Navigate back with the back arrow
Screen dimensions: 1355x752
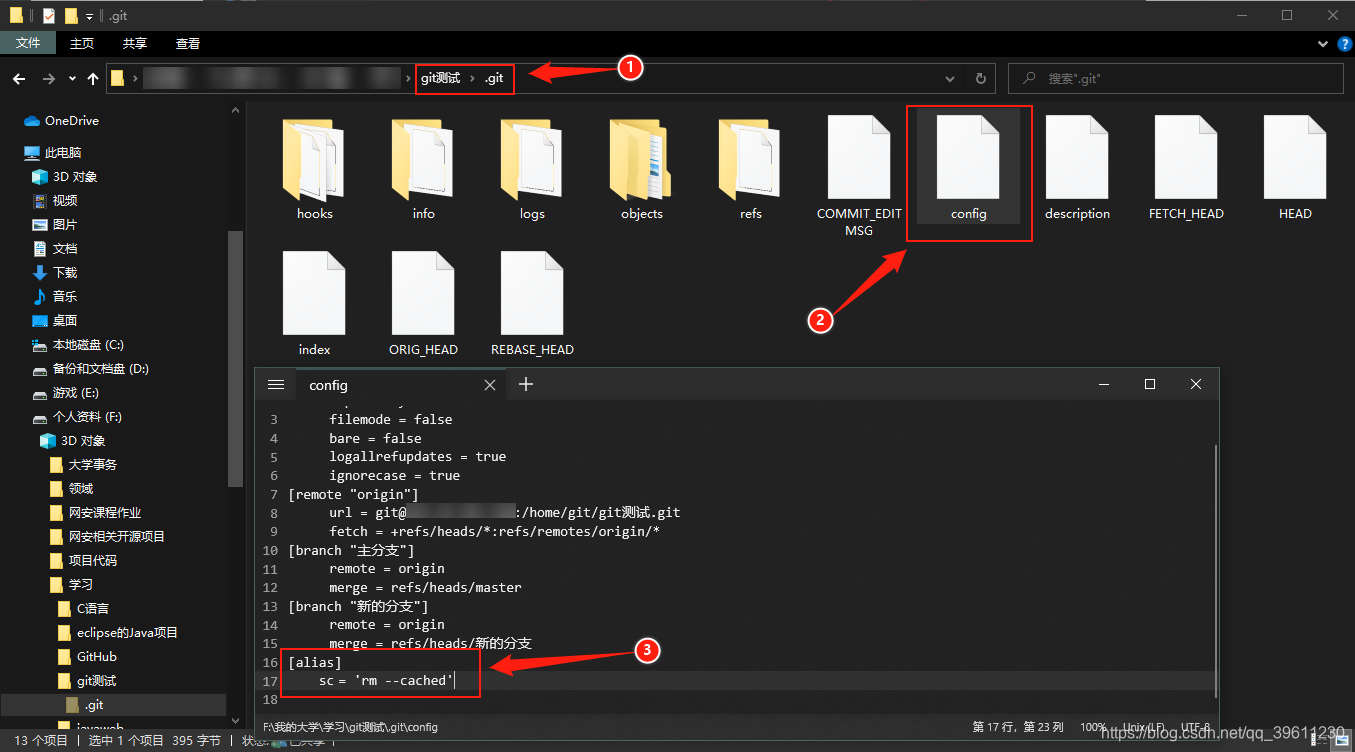coord(18,78)
